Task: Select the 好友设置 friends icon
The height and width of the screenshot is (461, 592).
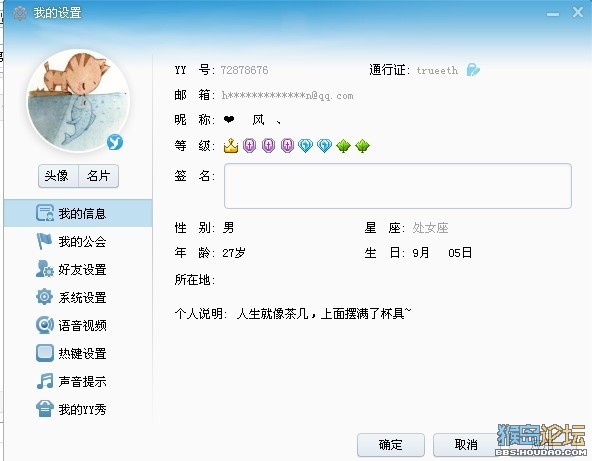Action: [45, 269]
